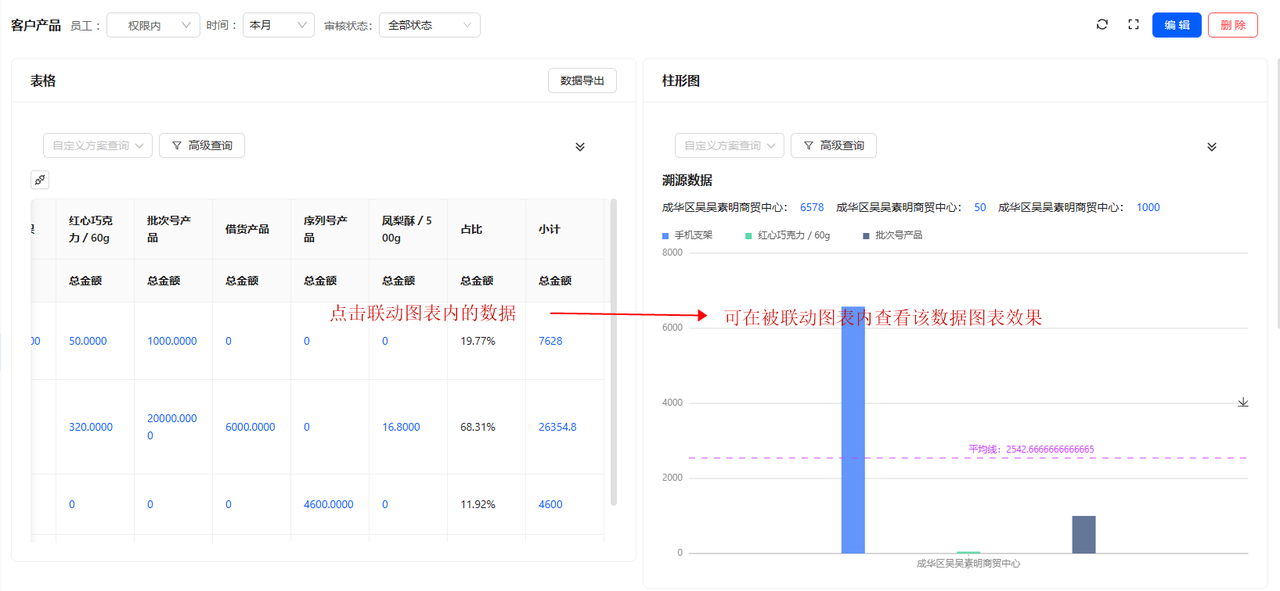Click the 1000 traced value link
The image size is (1280, 591).
click(1148, 208)
